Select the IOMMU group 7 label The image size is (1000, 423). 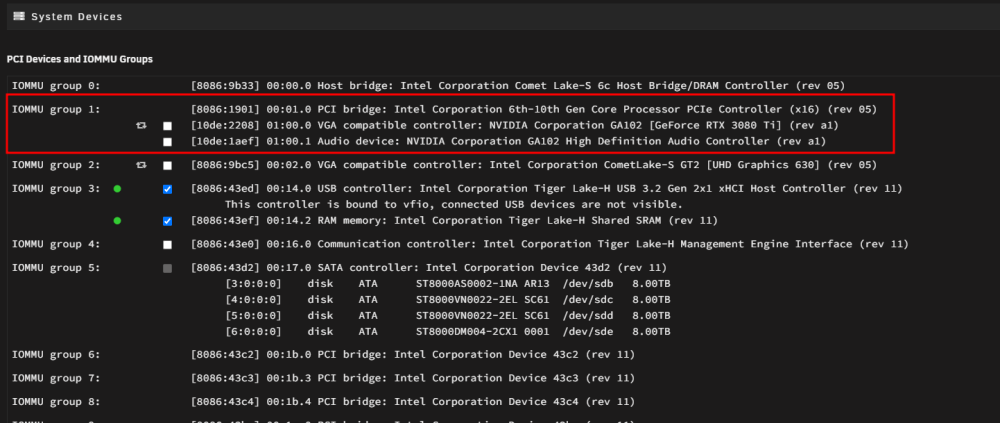pyautogui.click(x=56, y=378)
